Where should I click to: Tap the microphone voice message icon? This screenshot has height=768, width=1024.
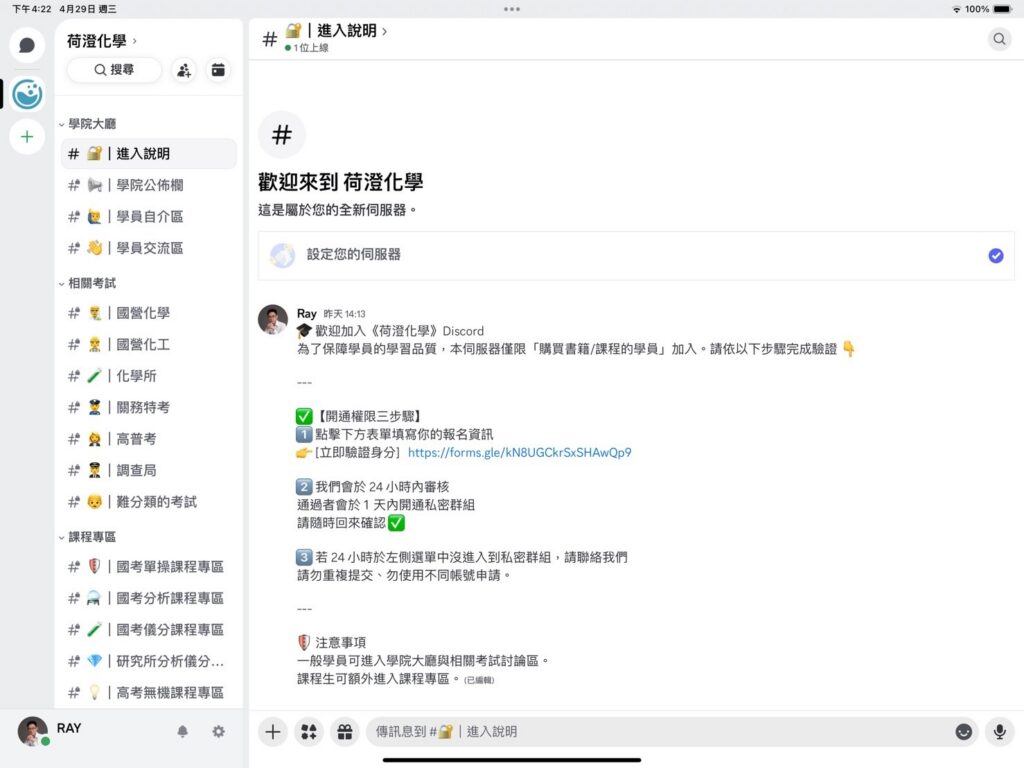click(998, 732)
